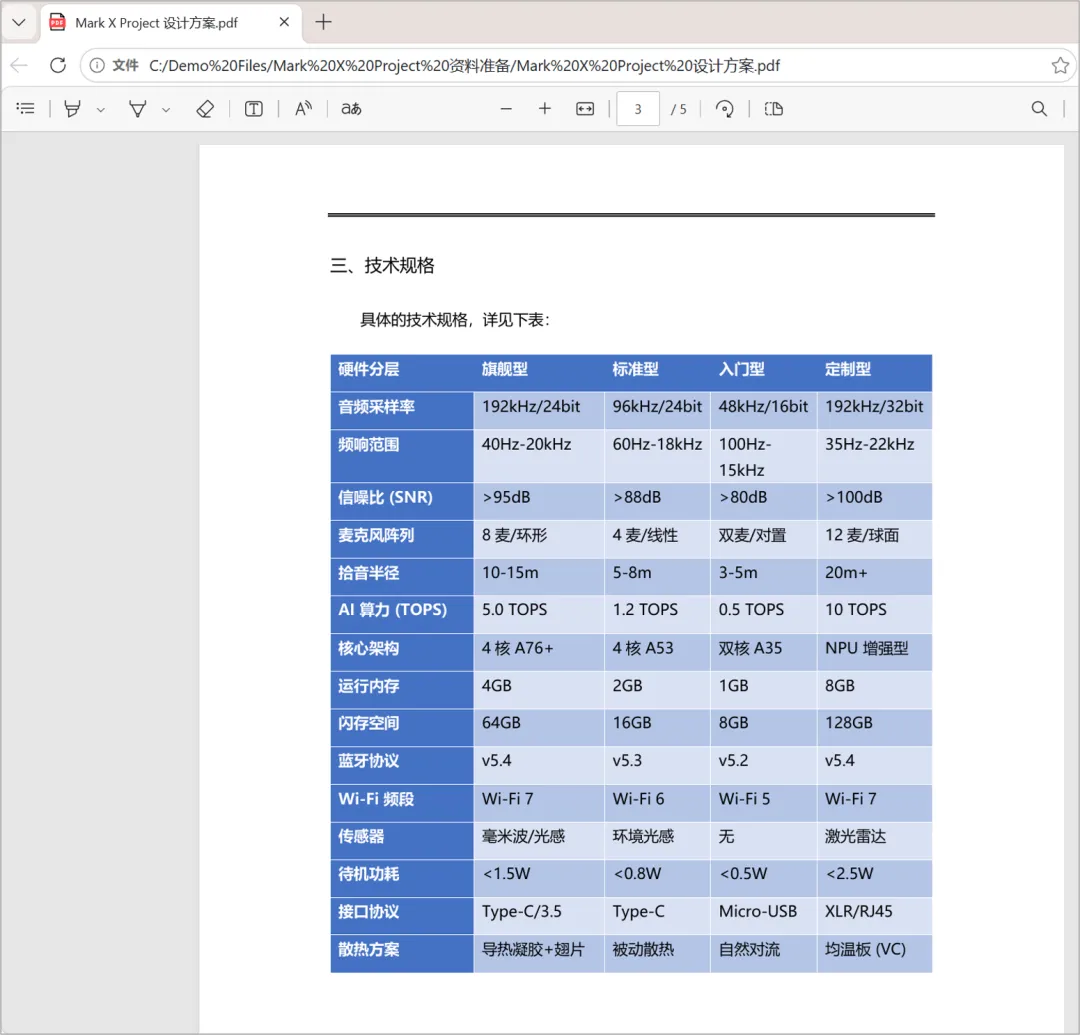
Task: Rotate the PDF page
Action: tap(725, 109)
